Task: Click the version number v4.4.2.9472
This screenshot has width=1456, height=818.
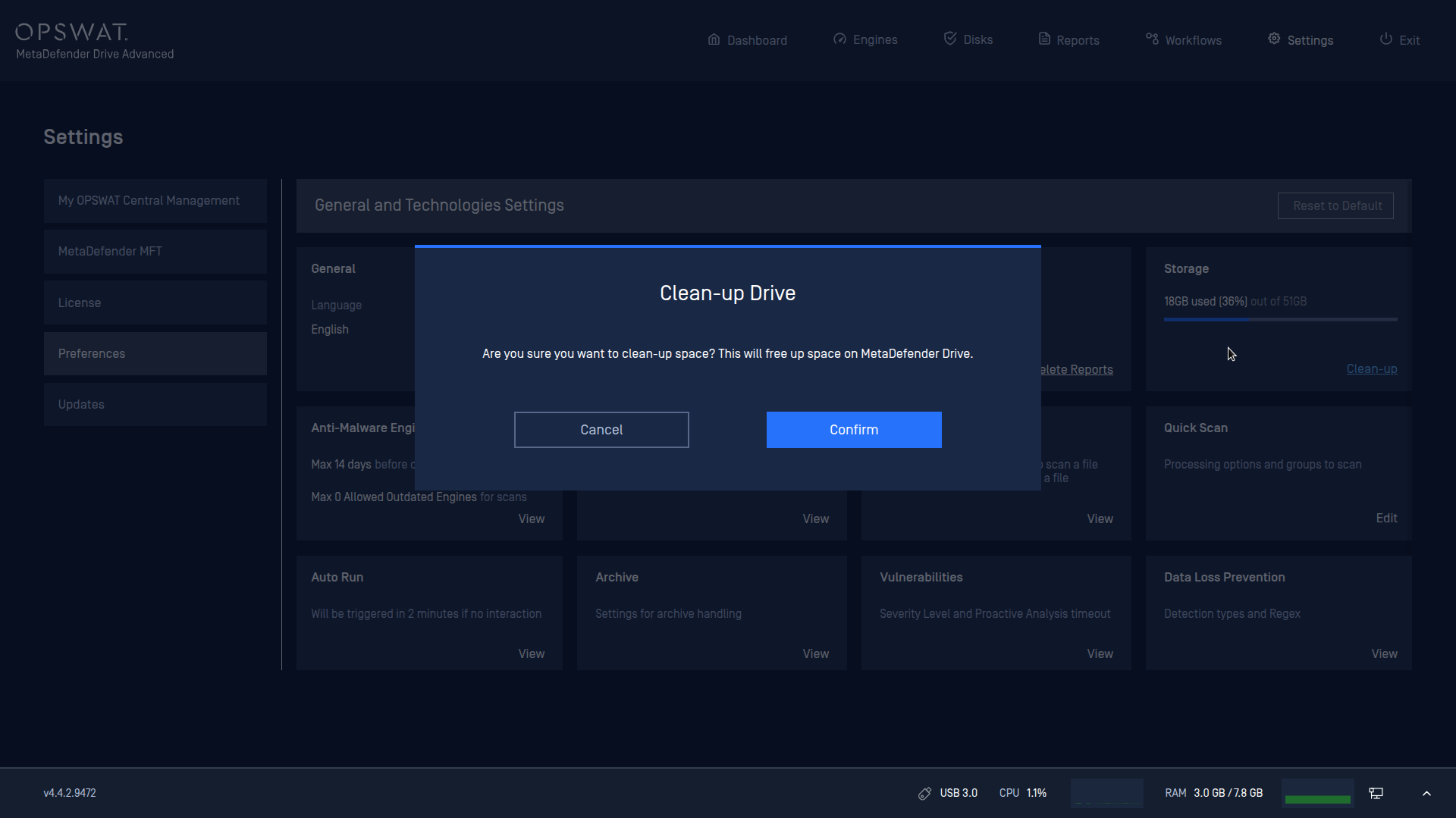Action: (x=70, y=793)
